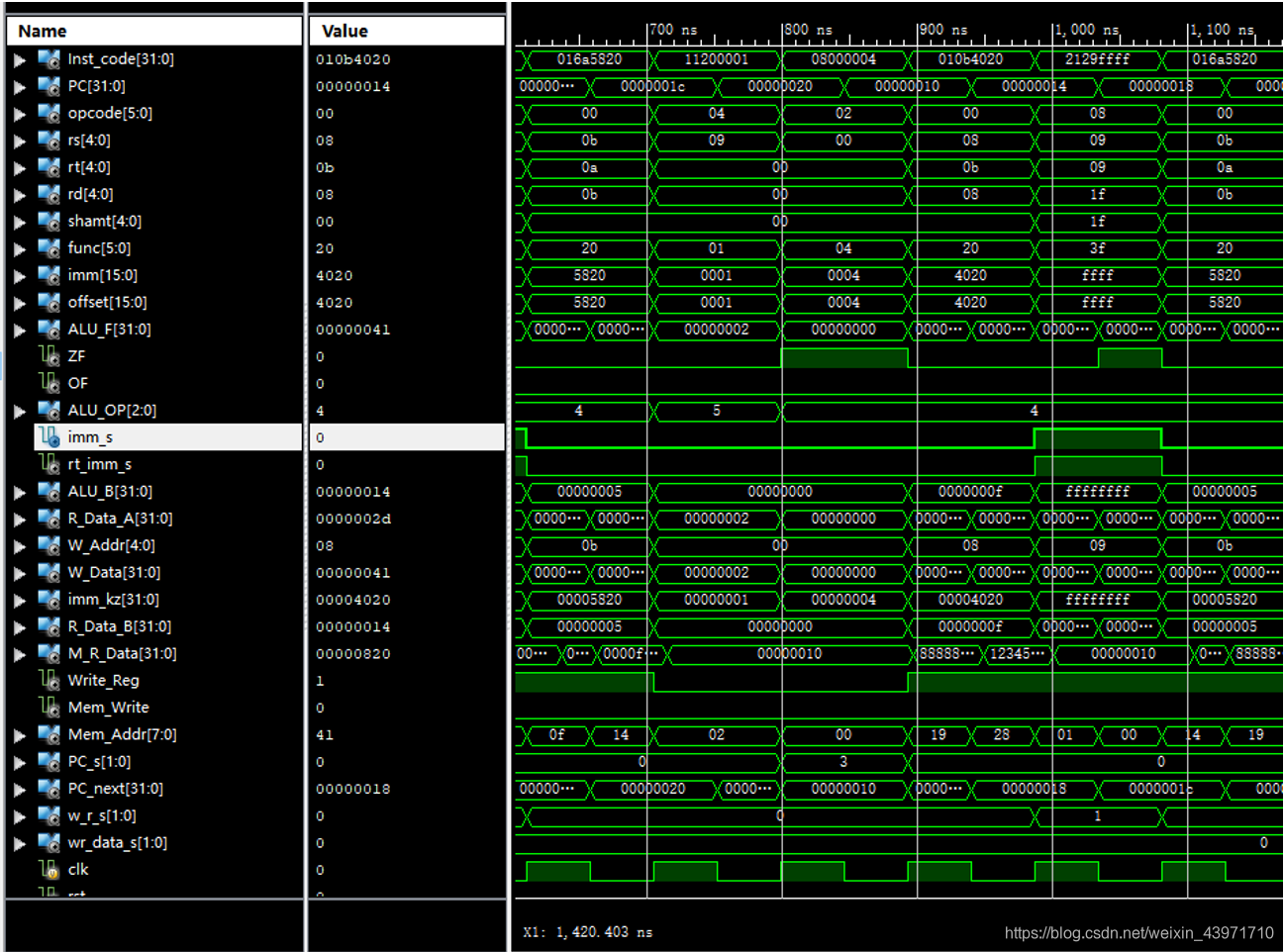Select the ALU_OP[2:0] signal name
This screenshot has width=1284, height=952.
point(112,411)
